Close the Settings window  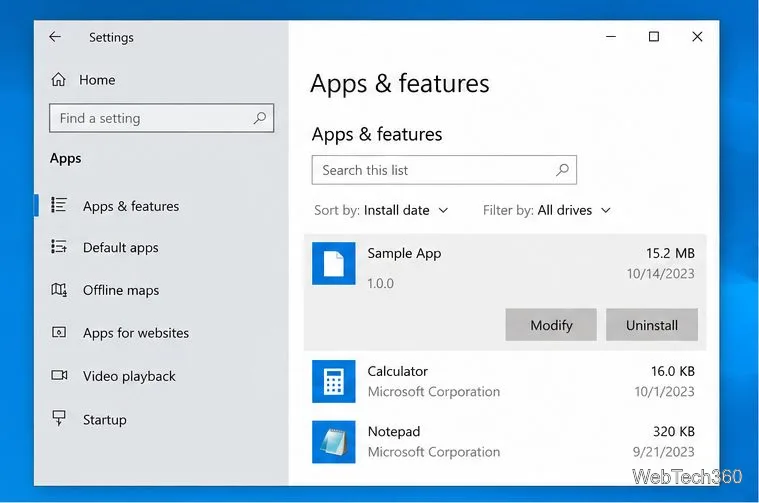(x=697, y=37)
